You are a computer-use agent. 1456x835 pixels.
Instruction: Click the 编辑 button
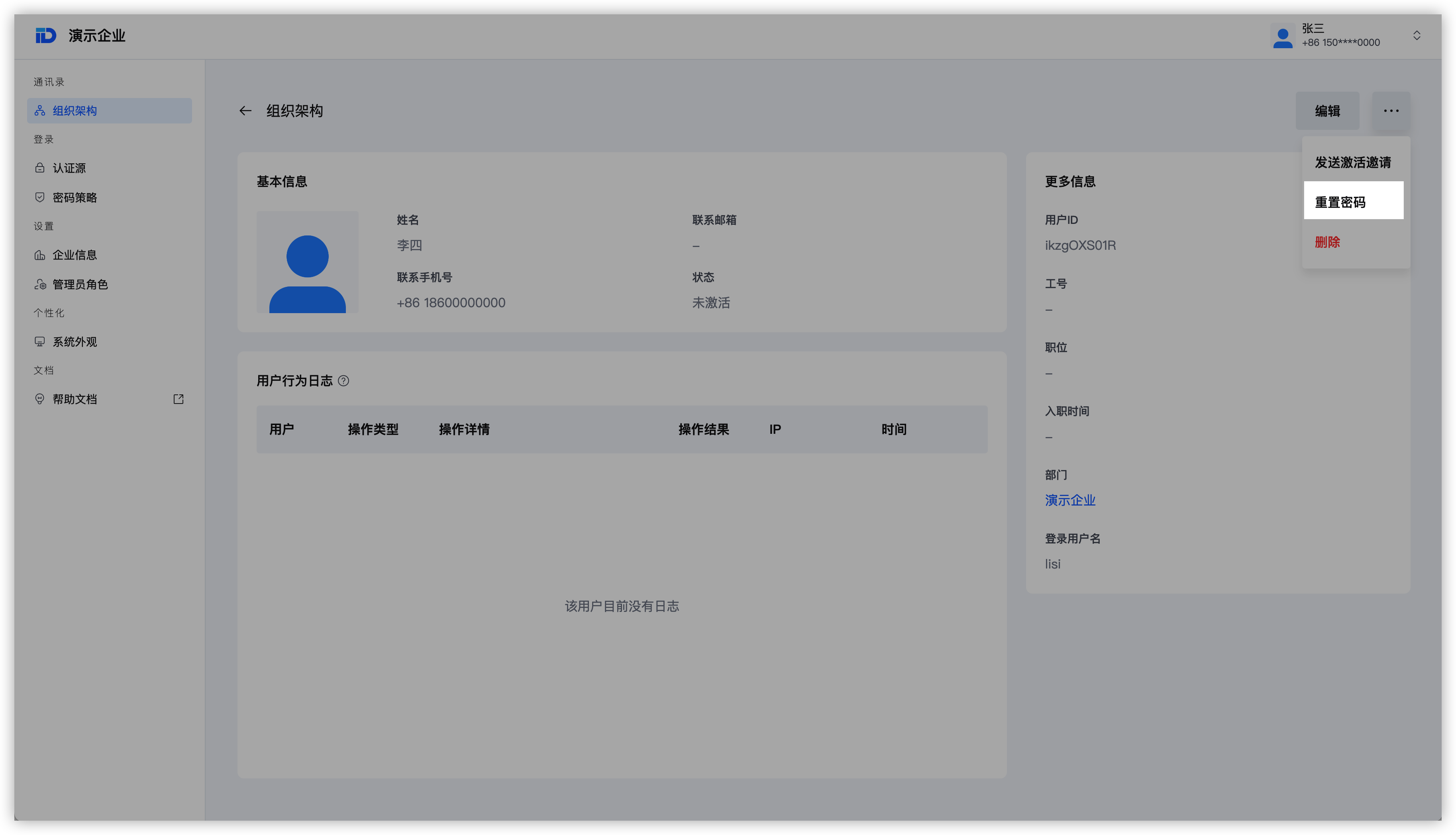(1327, 111)
